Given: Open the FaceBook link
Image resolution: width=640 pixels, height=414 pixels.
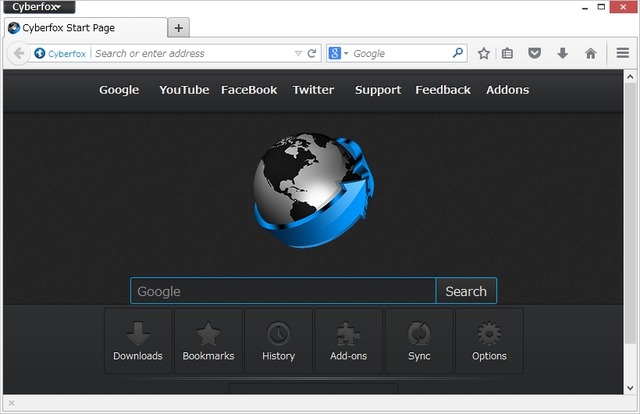Looking at the screenshot, I should point(249,90).
